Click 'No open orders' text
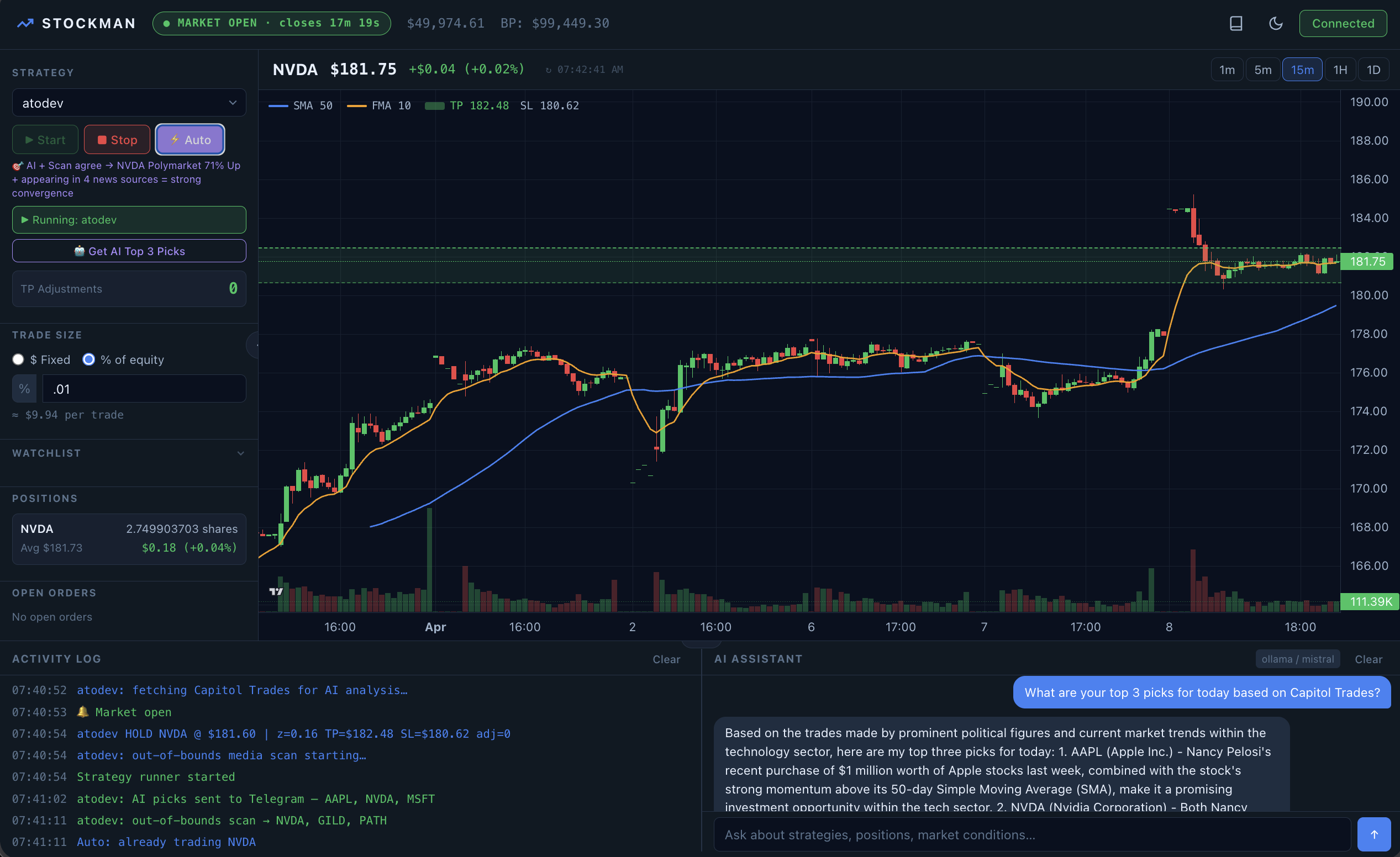Viewport: 1400px width, 857px height. (x=52, y=616)
